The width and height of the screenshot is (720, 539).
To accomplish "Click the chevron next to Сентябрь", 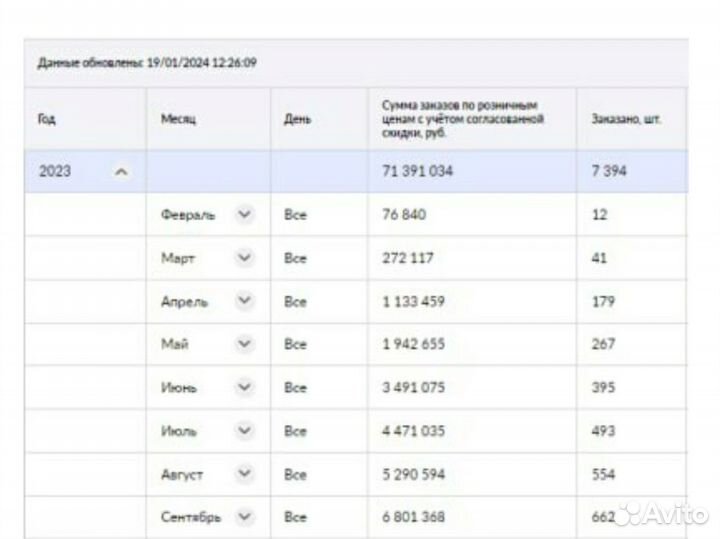I will pyautogui.click(x=244, y=517).
